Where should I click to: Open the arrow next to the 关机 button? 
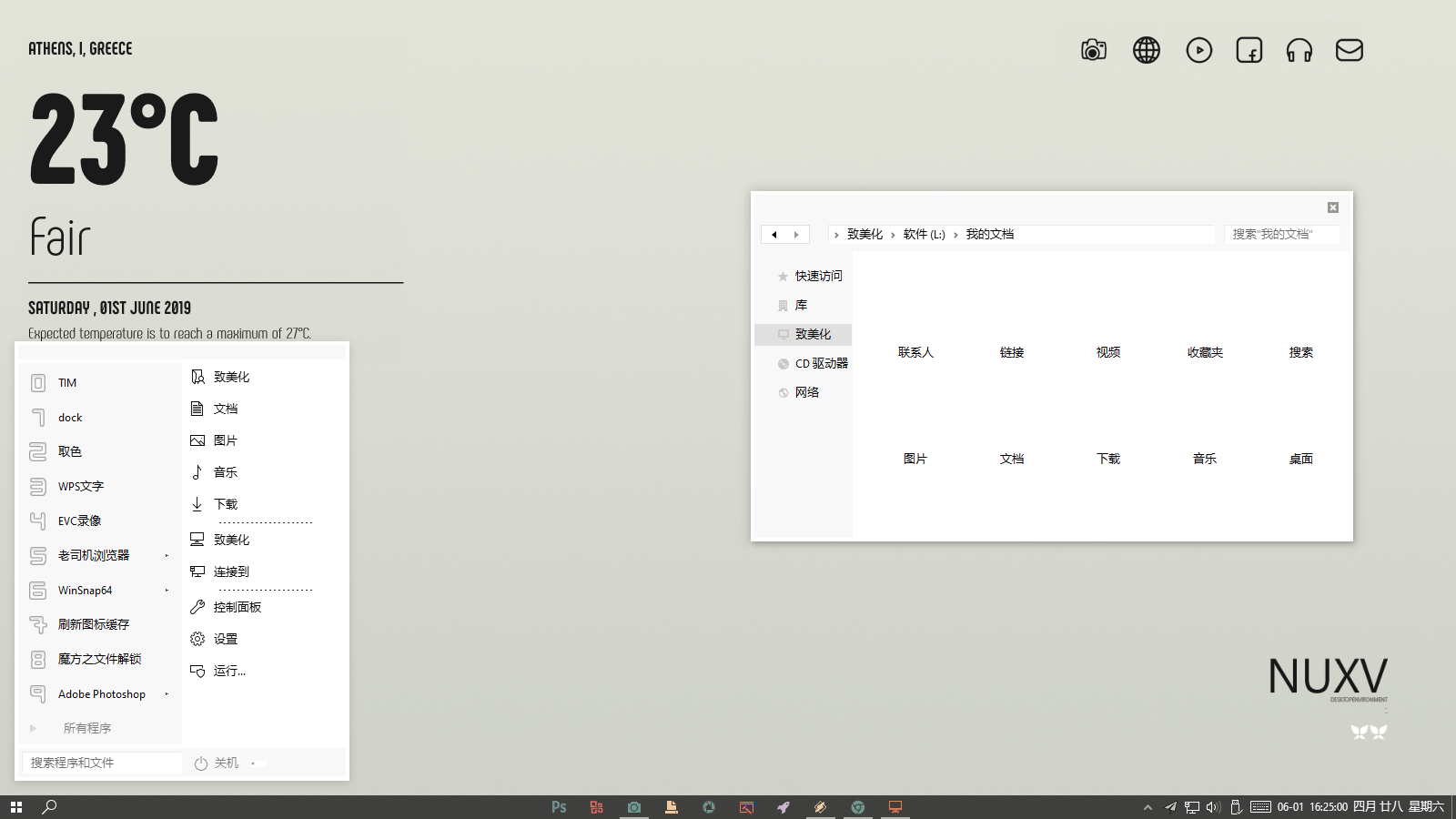point(253,763)
